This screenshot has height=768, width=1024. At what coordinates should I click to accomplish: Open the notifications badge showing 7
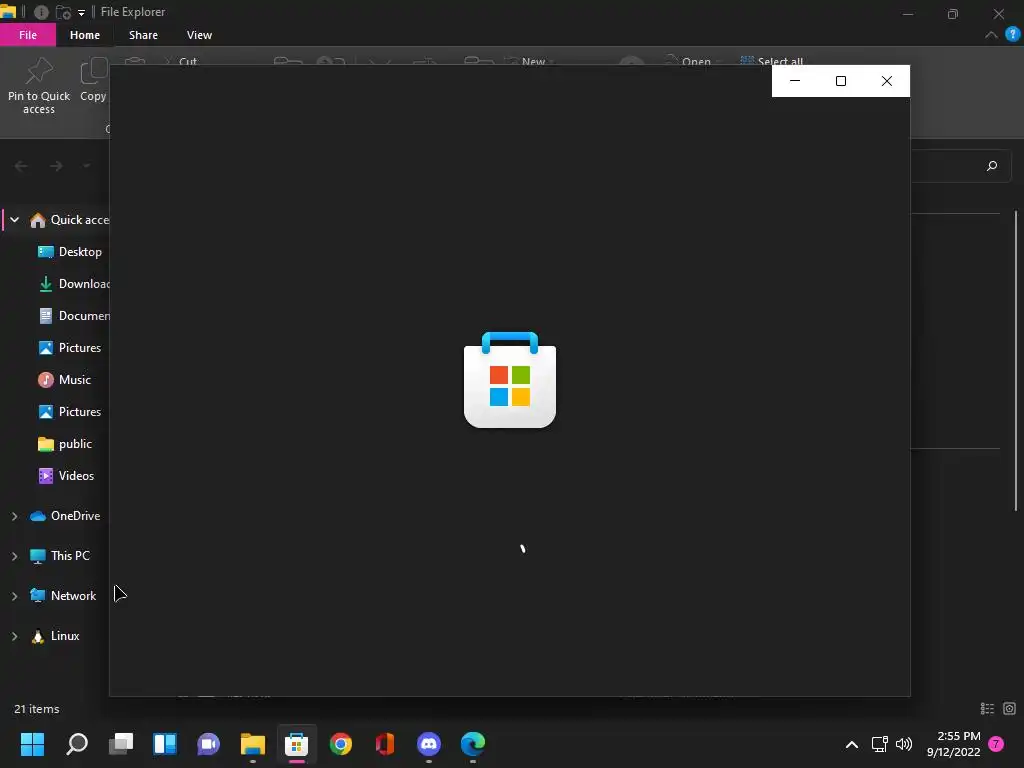(996, 744)
